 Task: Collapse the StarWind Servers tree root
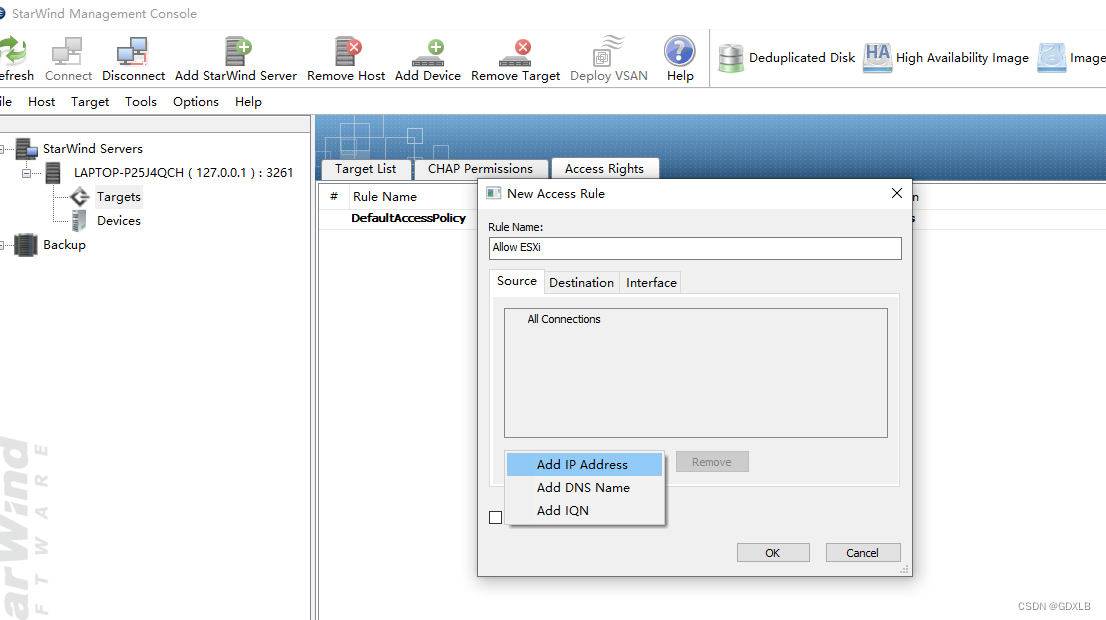[1, 149]
